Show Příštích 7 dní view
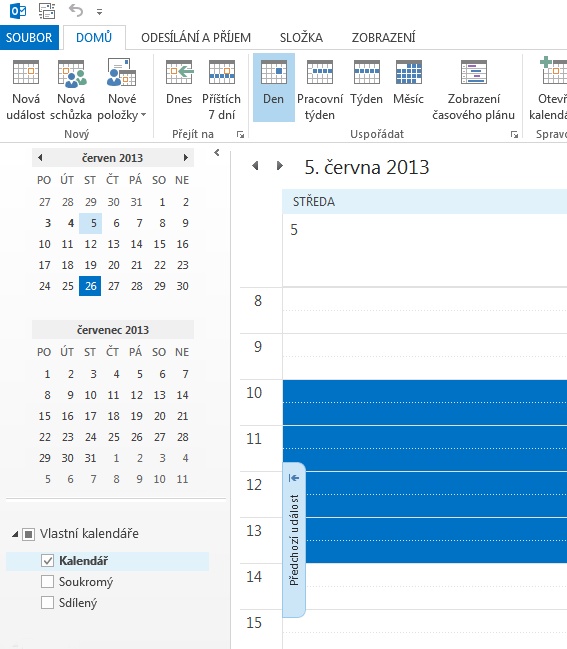The height and width of the screenshot is (649, 567). tap(221, 89)
